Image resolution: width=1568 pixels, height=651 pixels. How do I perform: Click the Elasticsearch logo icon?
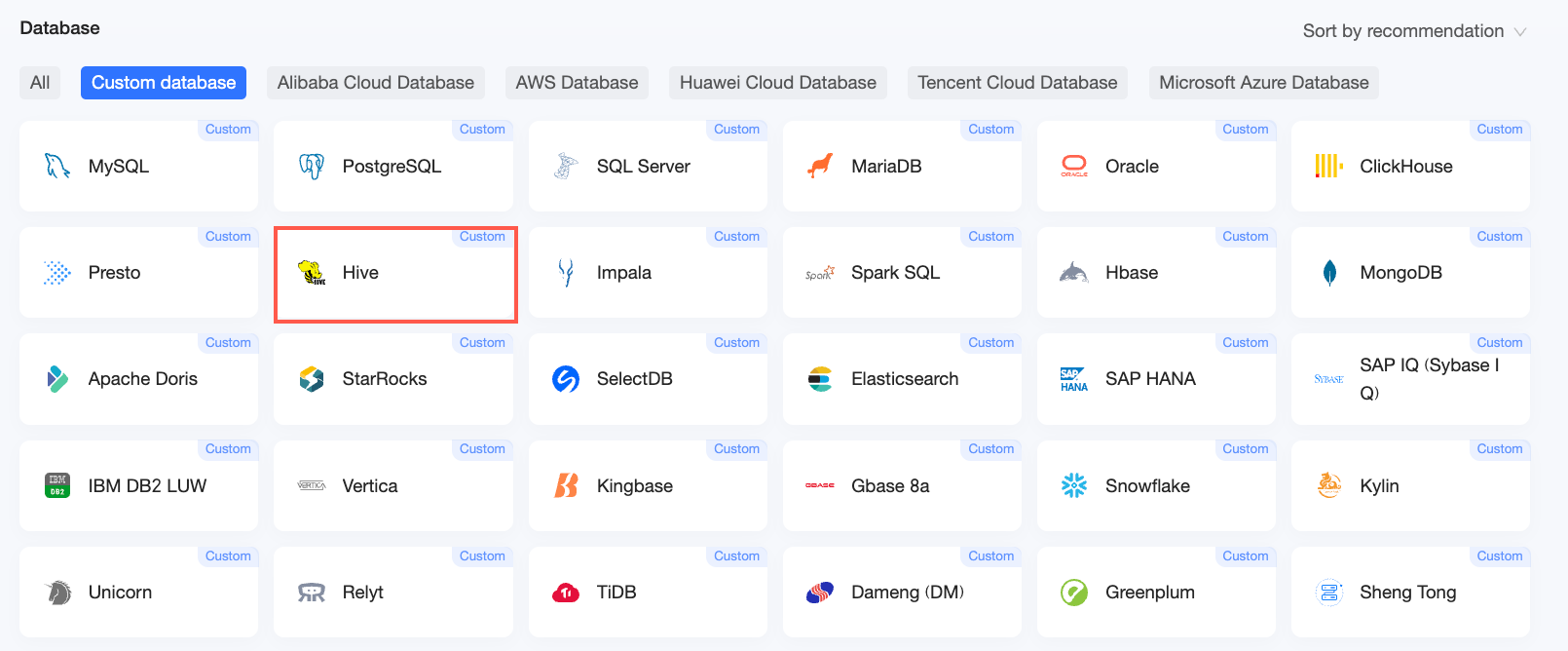tap(820, 379)
